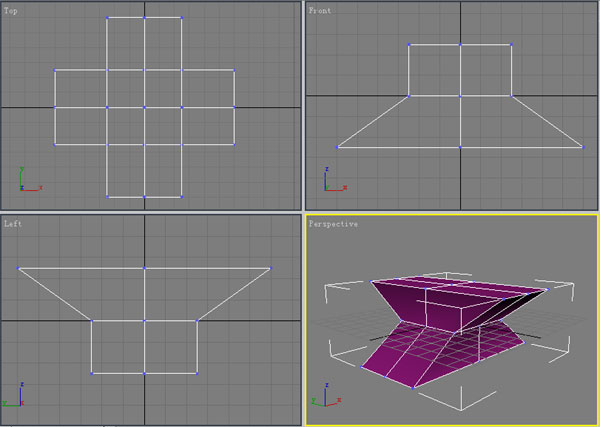Click the Front viewport label
Screen dimensions: 600x427
click(x=320, y=11)
